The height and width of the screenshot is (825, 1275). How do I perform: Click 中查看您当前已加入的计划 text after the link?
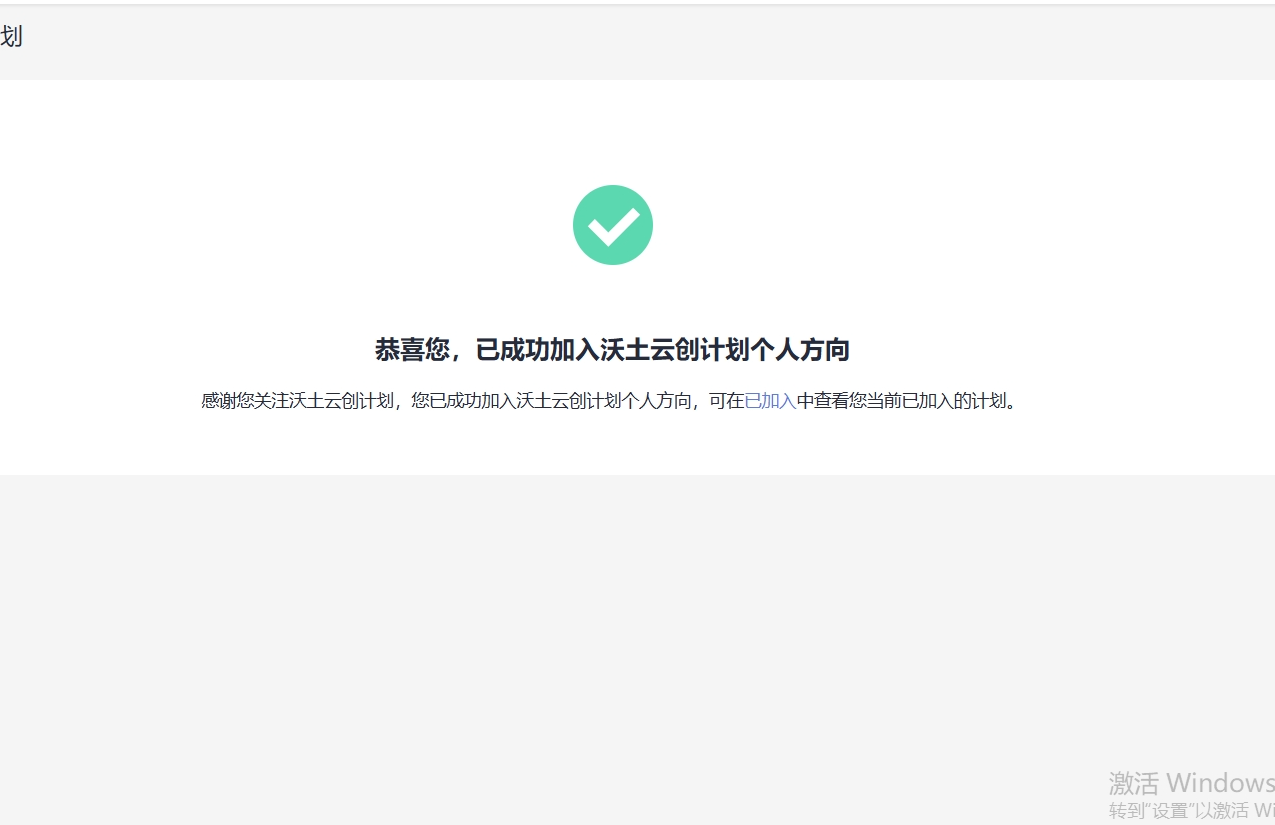[x=905, y=401]
